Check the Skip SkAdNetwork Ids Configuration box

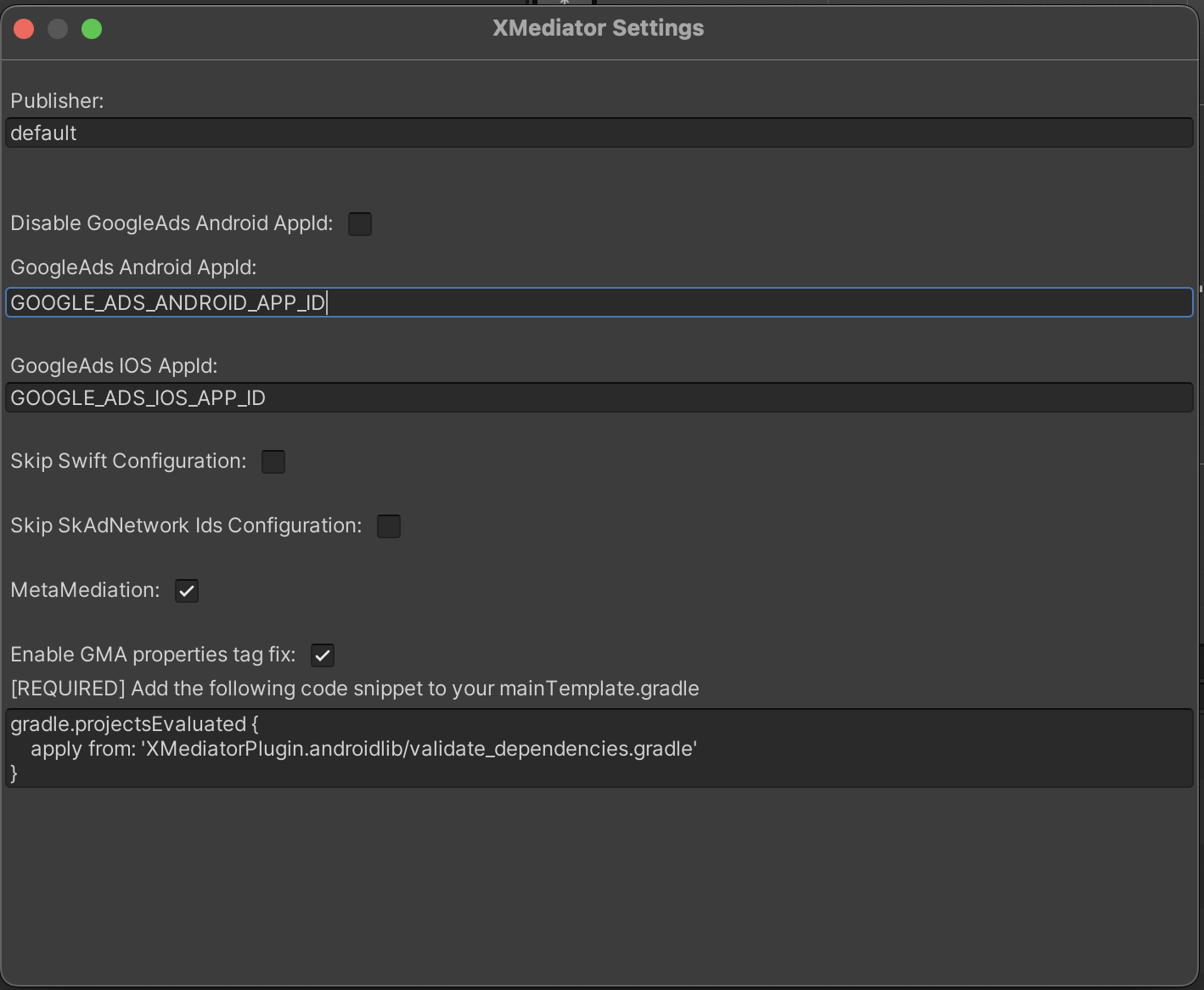(x=389, y=526)
